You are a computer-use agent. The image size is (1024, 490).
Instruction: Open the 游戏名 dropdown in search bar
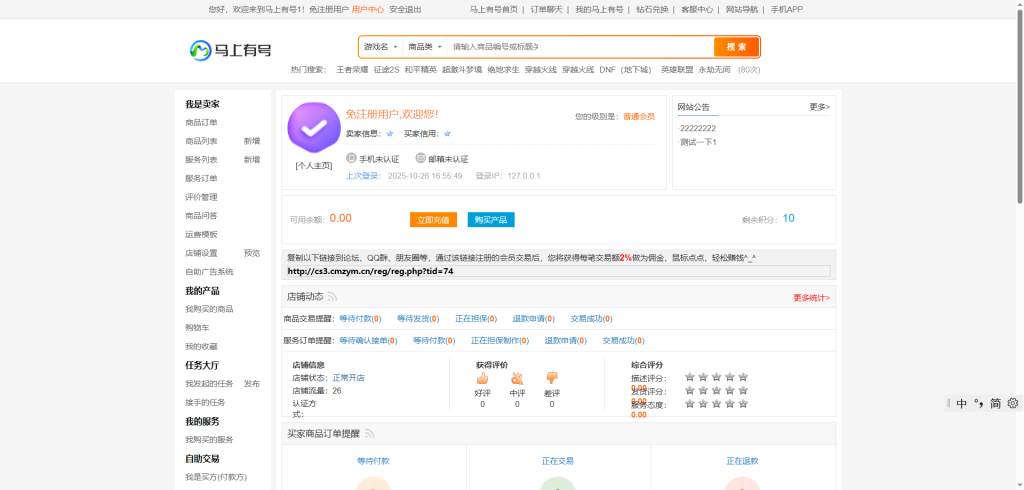[381, 47]
